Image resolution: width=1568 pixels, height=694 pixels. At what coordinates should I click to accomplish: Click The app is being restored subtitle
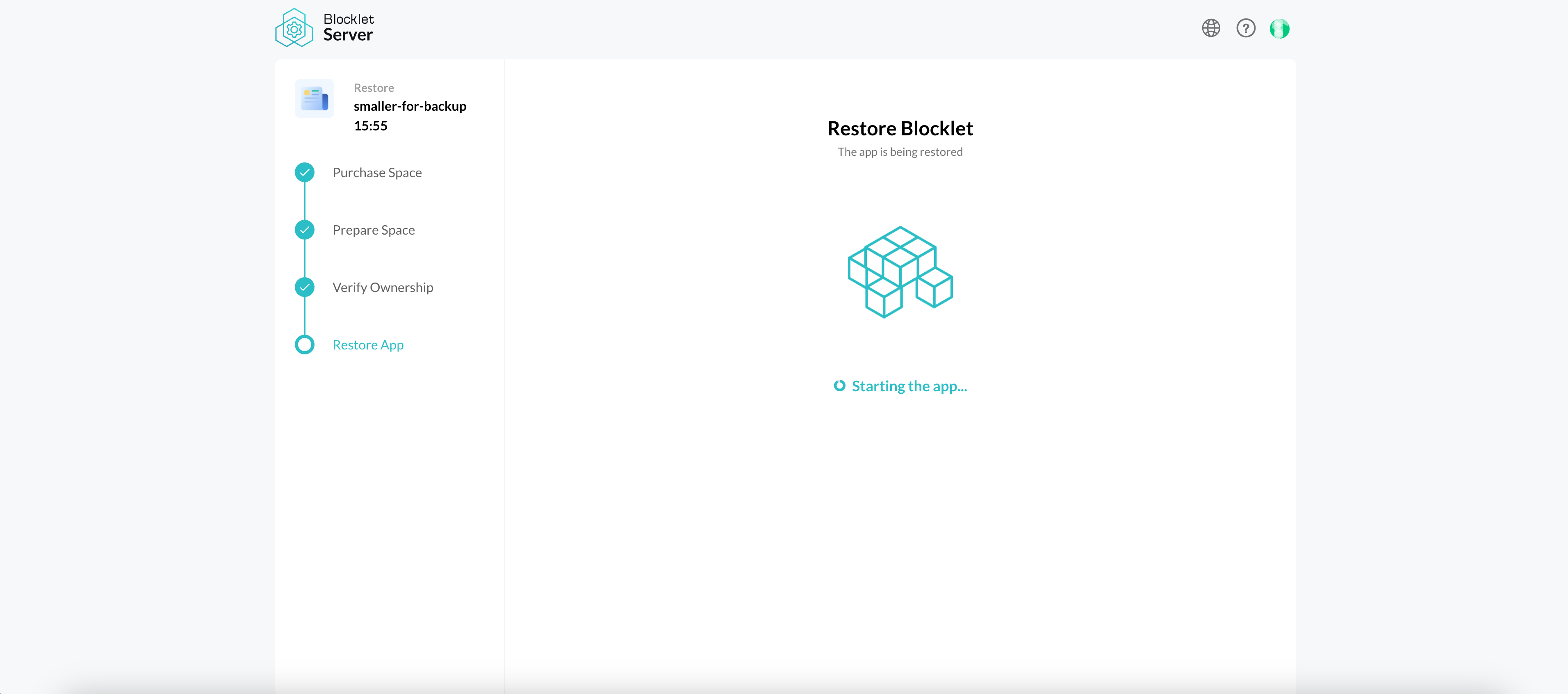900,152
